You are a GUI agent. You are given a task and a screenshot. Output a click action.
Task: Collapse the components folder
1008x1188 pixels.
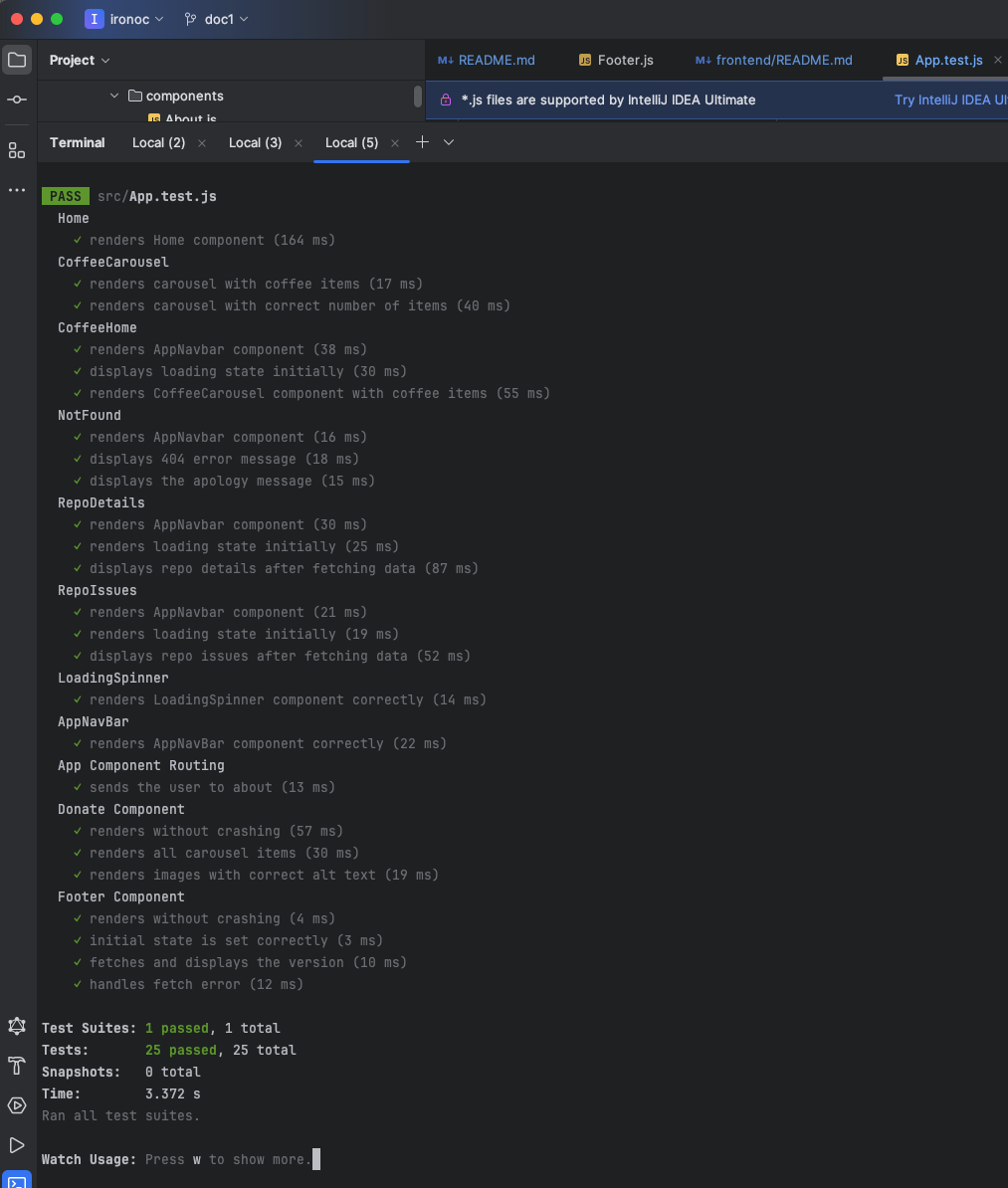(113, 96)
